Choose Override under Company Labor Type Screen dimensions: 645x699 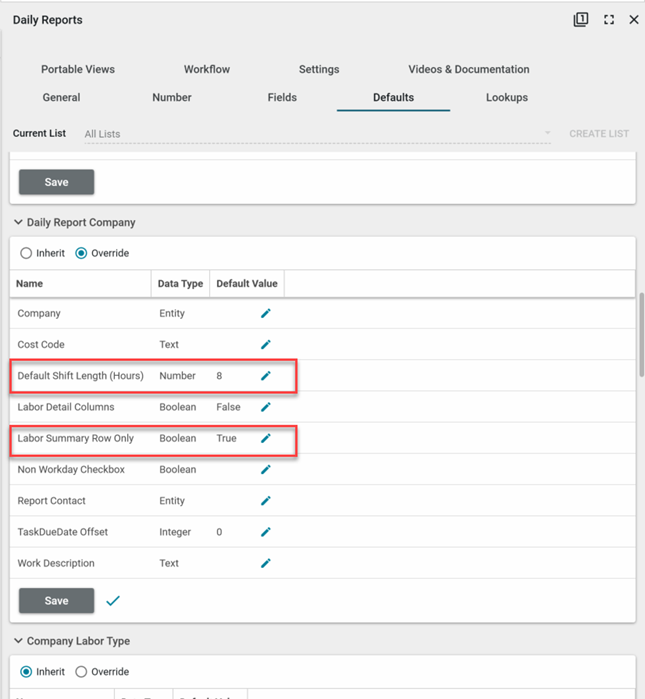pyautogui.click(x=82, y=672)
